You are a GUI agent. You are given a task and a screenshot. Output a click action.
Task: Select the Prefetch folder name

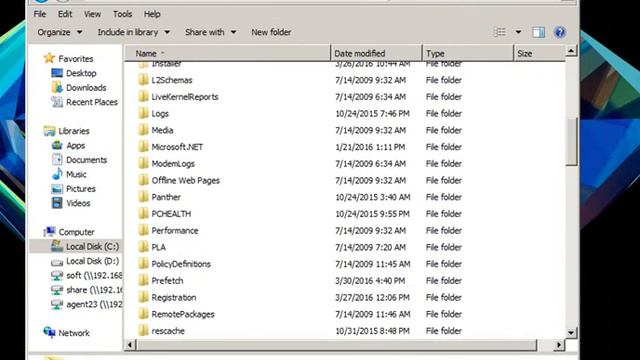(167, 281)
